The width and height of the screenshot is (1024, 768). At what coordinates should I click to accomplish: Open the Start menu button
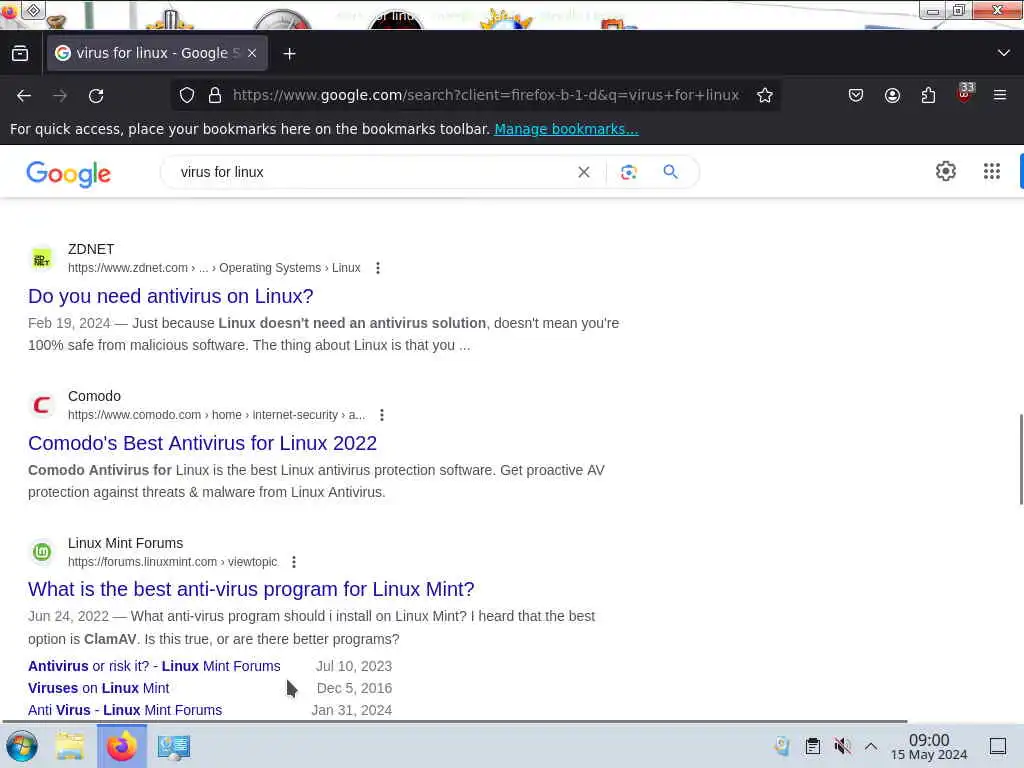(x=22, y=746)
